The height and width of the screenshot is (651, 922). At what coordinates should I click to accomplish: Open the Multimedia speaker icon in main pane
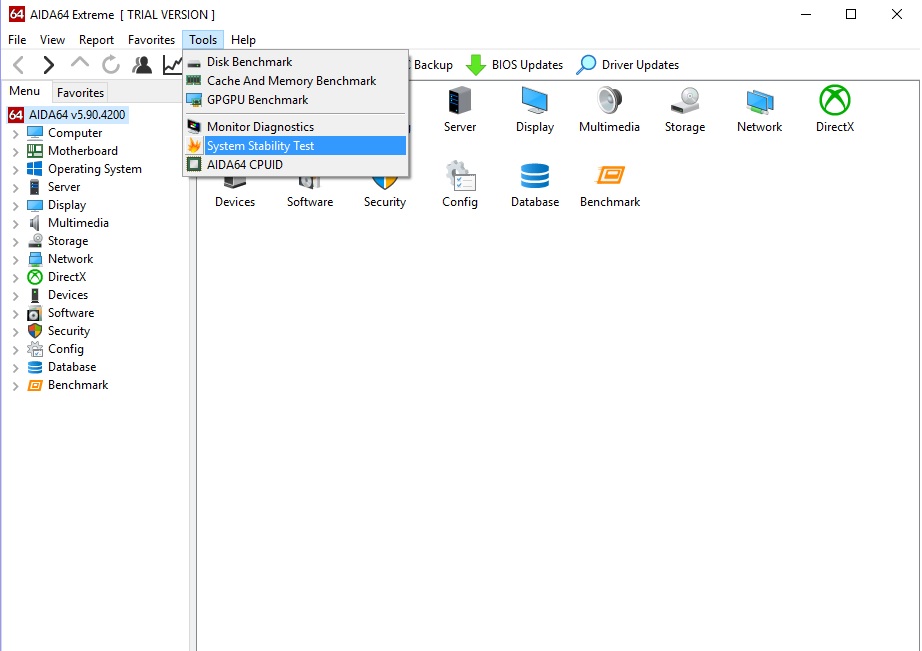click(x=609, y=110)
